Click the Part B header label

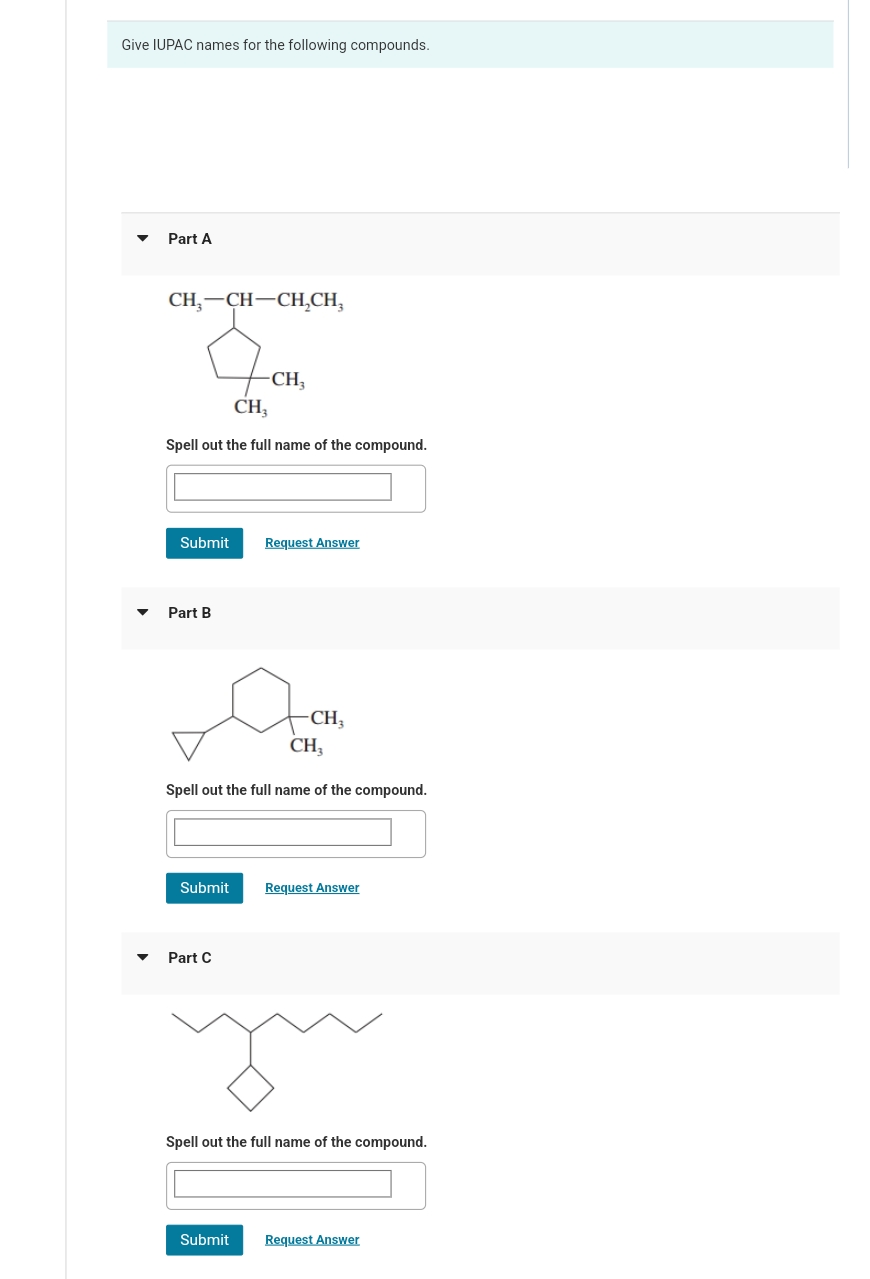tap(189, 612)
